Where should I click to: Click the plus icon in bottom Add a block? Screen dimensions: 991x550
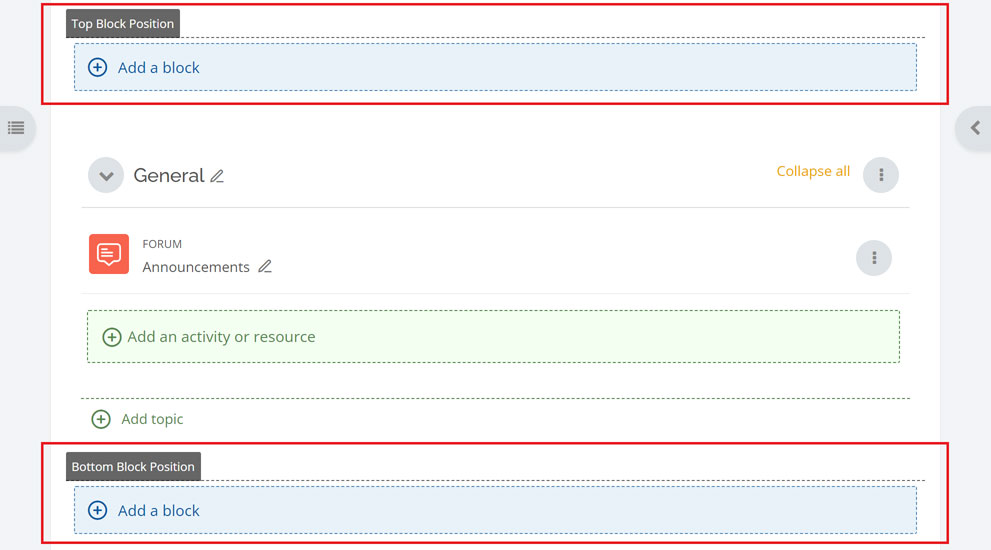97,510
